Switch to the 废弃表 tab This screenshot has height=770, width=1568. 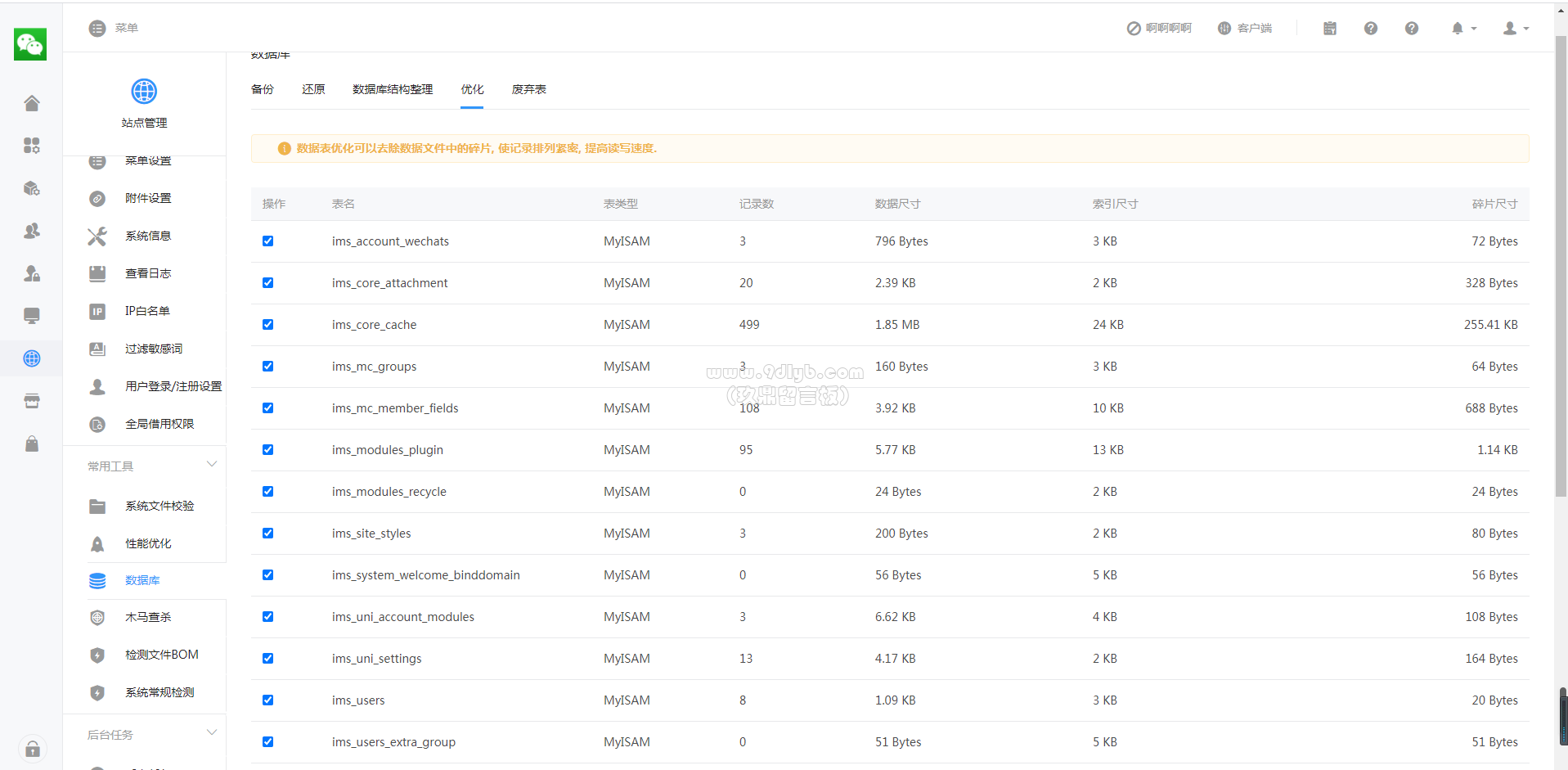point(528,89)
